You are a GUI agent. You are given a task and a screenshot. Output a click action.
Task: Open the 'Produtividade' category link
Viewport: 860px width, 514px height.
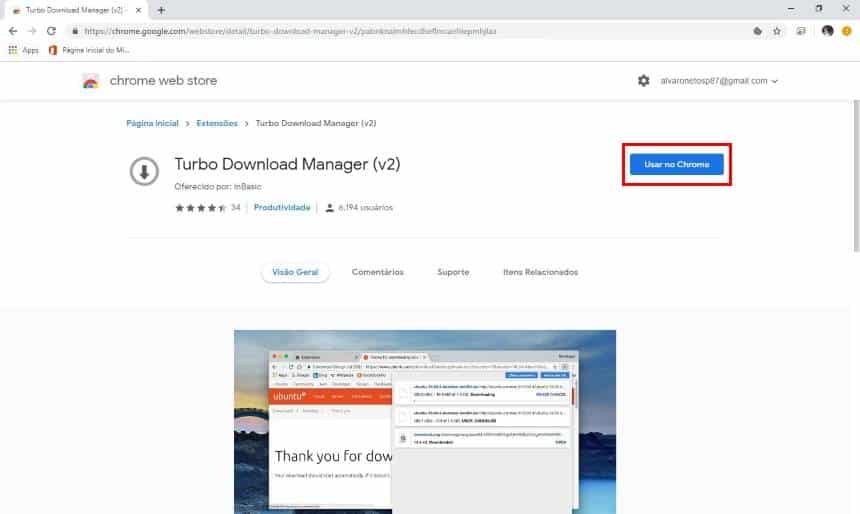click(282, 207)
